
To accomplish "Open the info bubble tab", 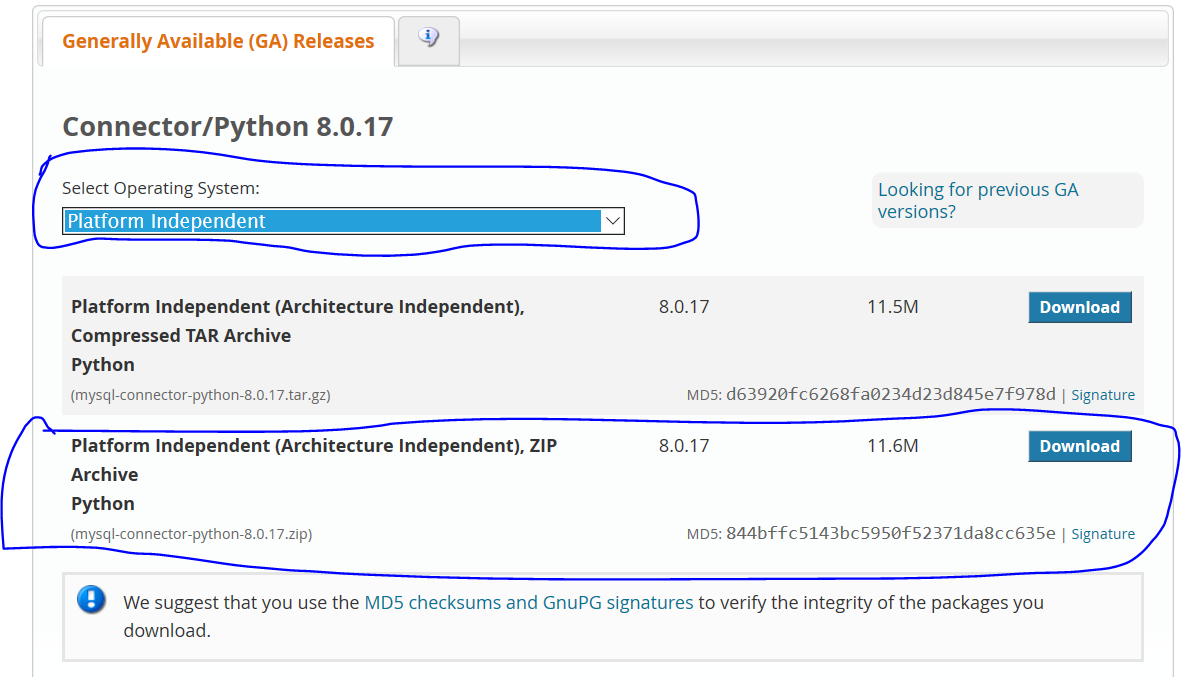I will point(429,41).
